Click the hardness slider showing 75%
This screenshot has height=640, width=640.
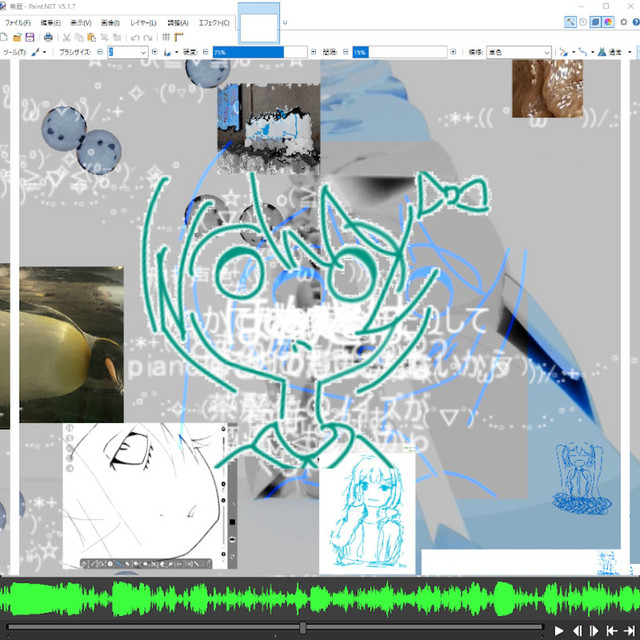click(247, 51)
